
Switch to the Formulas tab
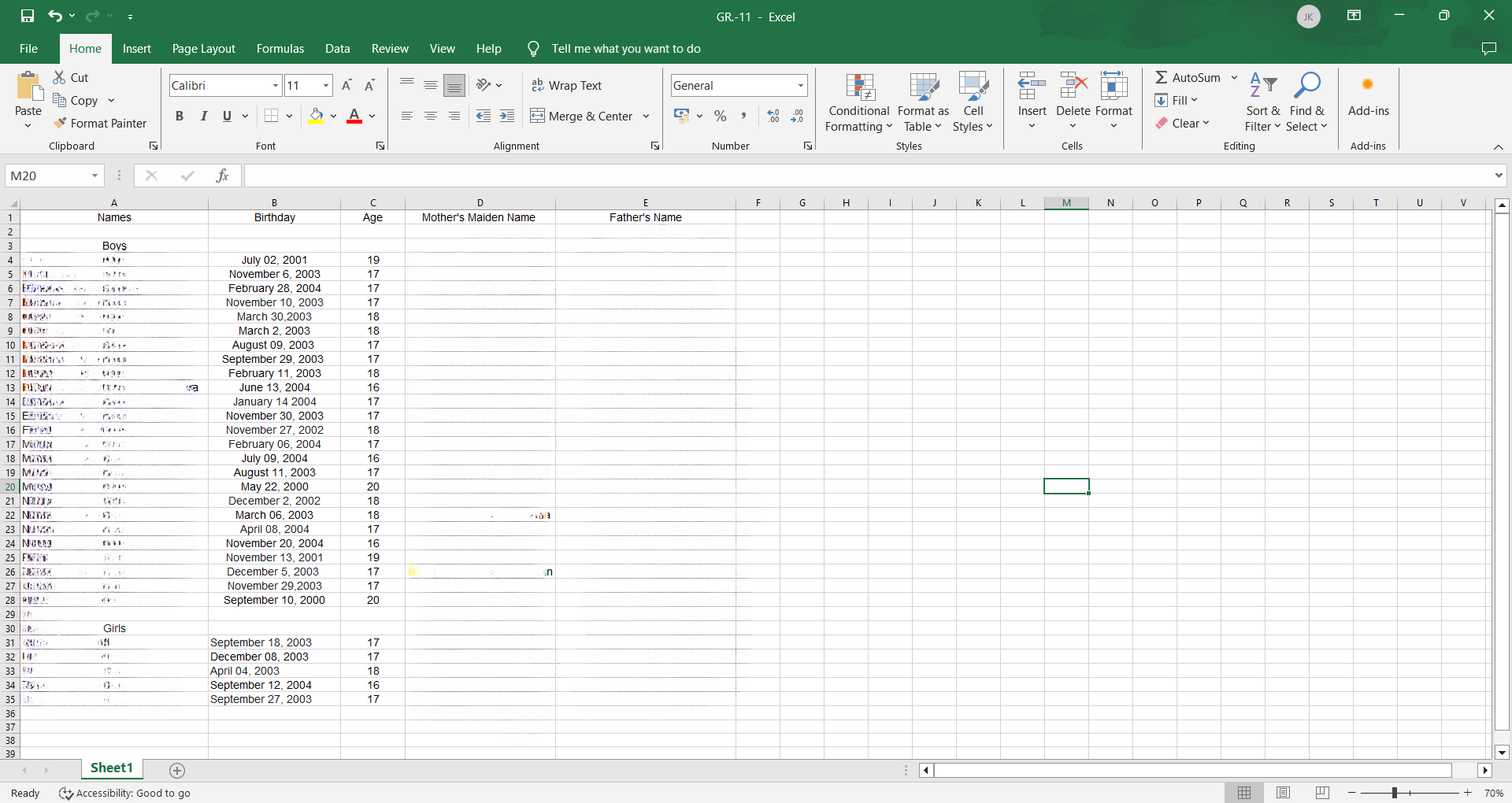click(280, 49)
